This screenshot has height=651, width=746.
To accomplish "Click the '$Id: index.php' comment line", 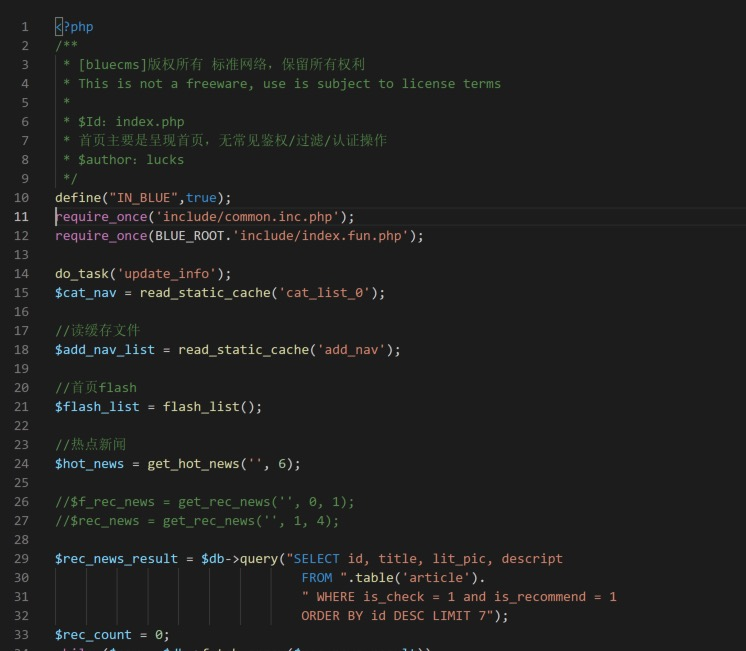I will [x=124, y=122].
